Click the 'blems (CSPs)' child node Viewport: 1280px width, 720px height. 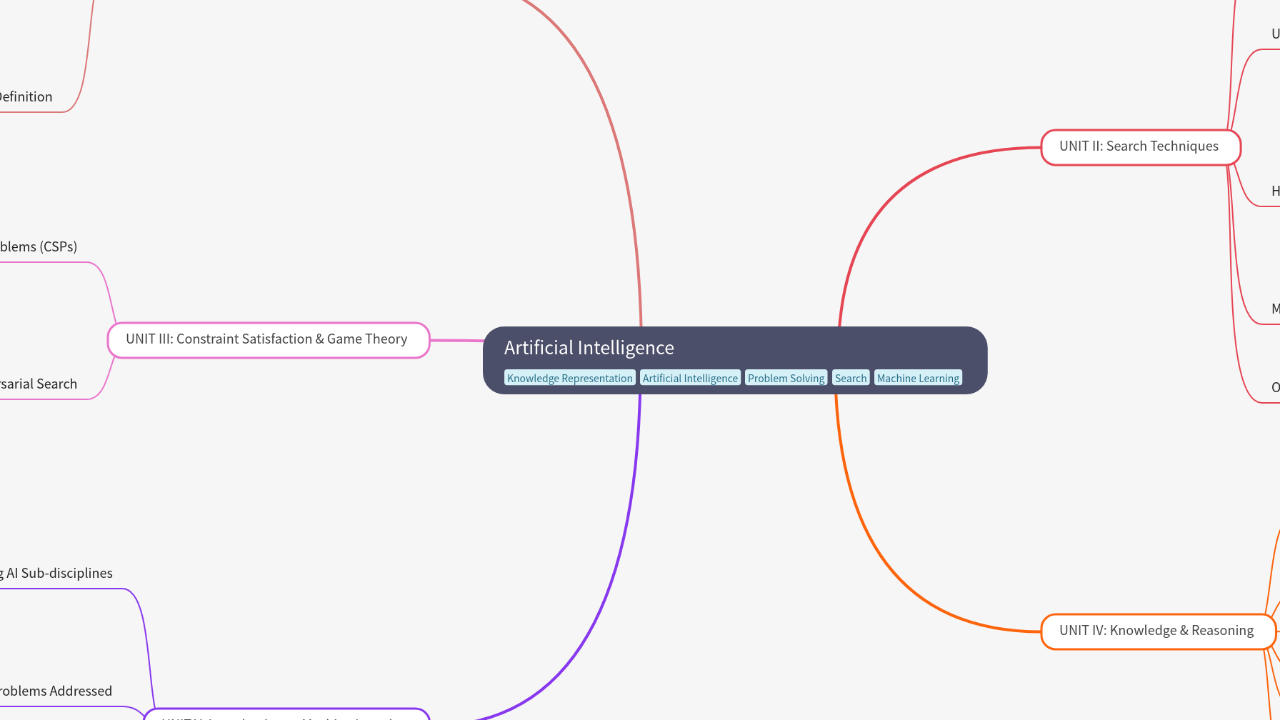[x=38, y=247]
